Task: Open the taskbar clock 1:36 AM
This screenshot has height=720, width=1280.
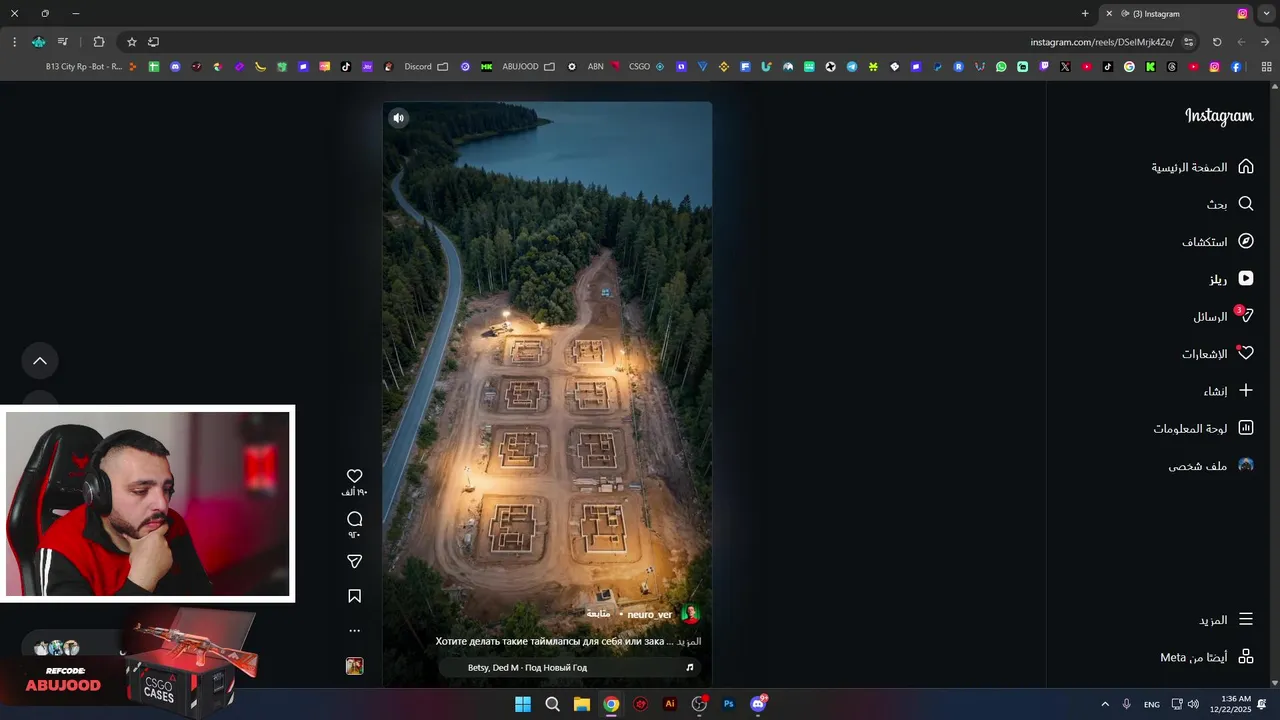Action: 1231,704
